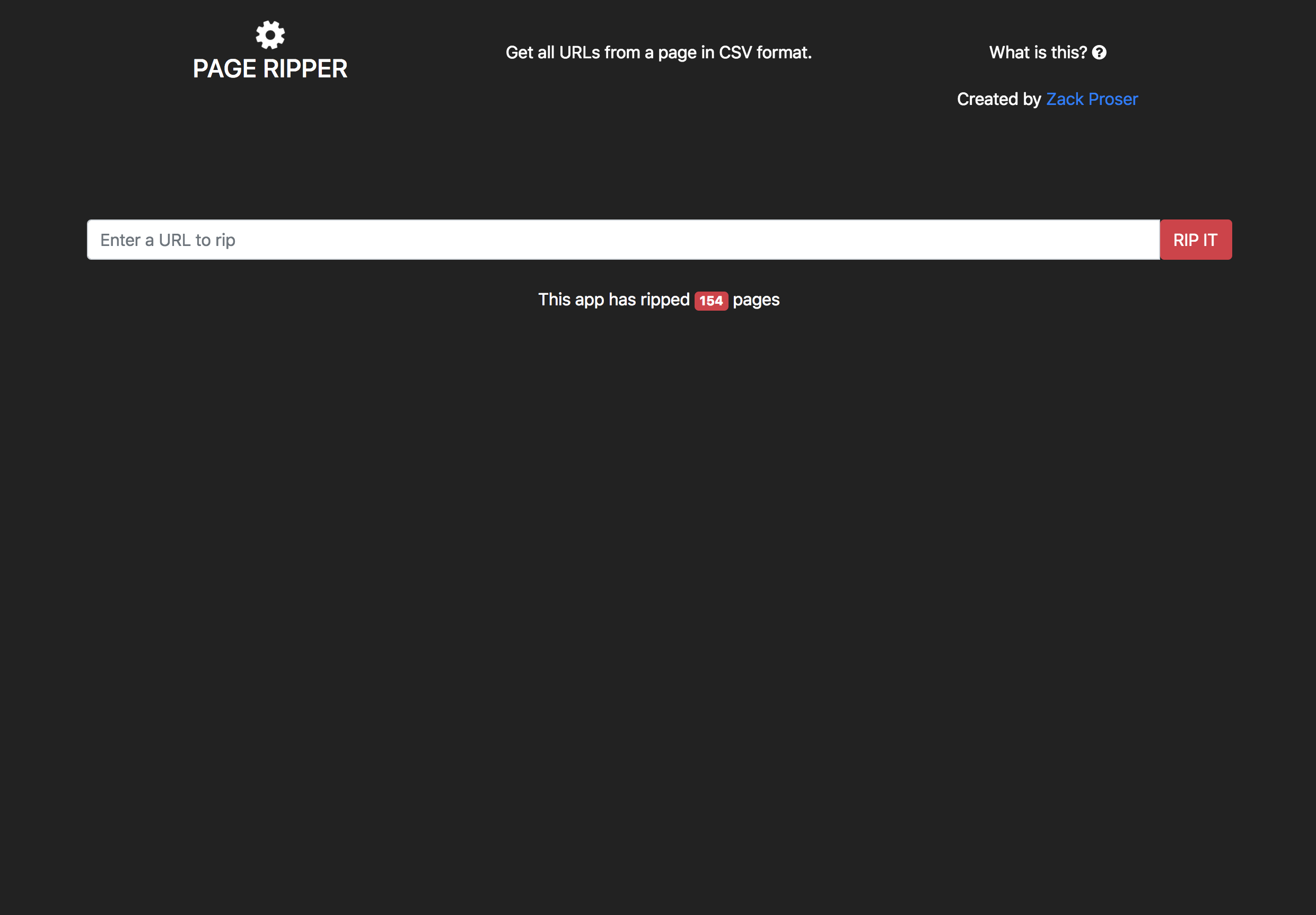
Task: Click the word 'PAGE' in the title
Action: click(x=225, y=69)
